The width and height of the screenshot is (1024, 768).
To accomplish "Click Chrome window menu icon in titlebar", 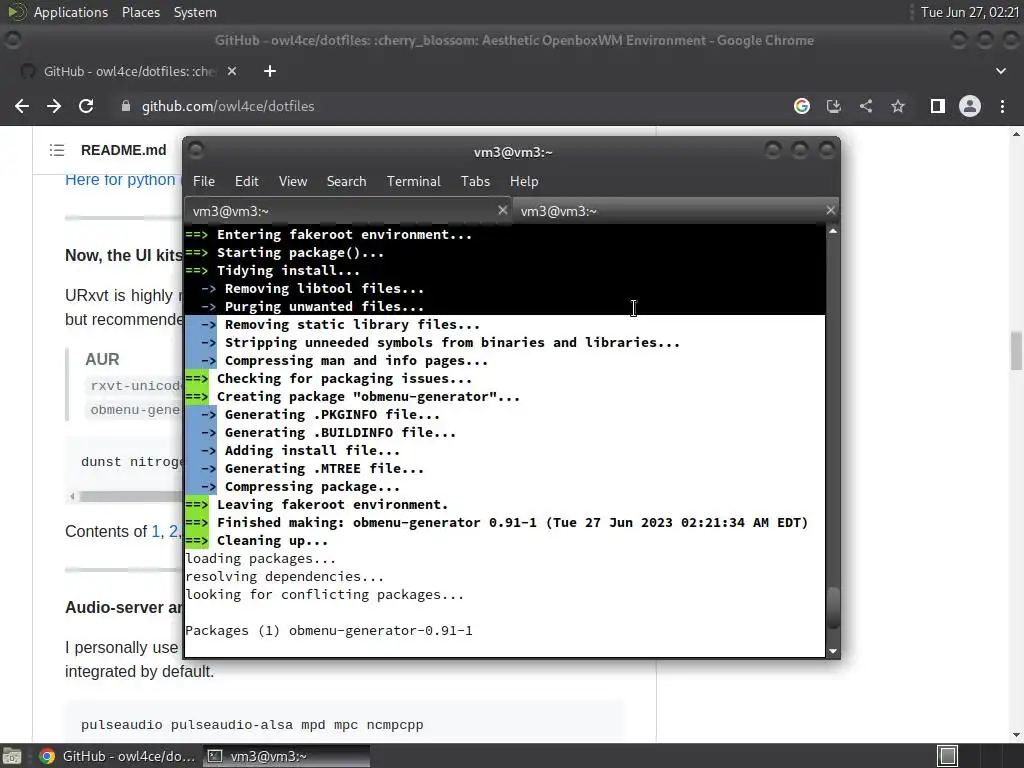I will pos(13,40).
